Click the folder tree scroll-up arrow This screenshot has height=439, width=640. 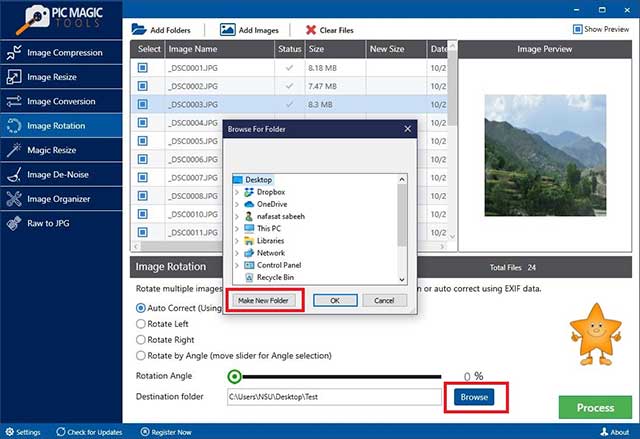tap(402, 180)
